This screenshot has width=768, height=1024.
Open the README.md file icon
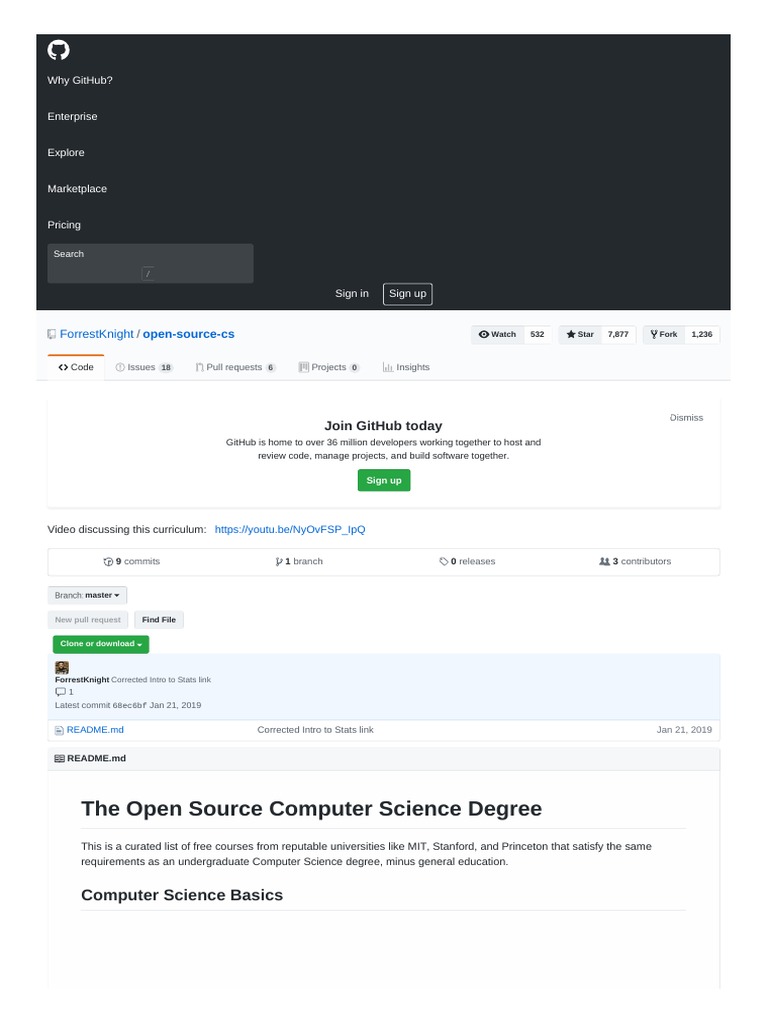click(59, 730)
